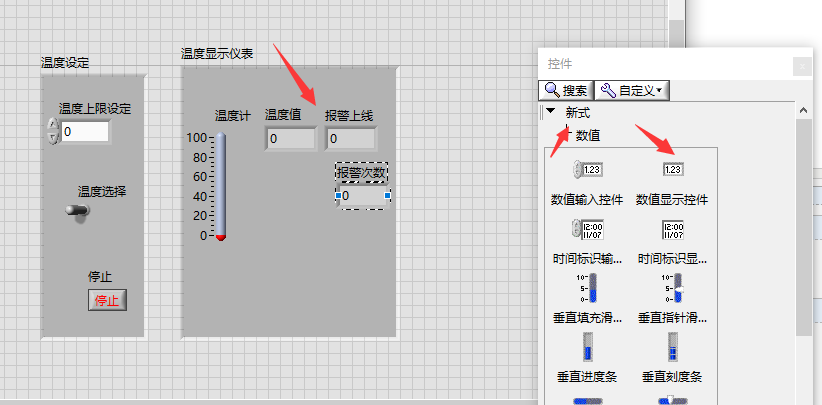Select the 数值输入控件 numeric control icon
This screenshot has height=405, width=822.
587,170
